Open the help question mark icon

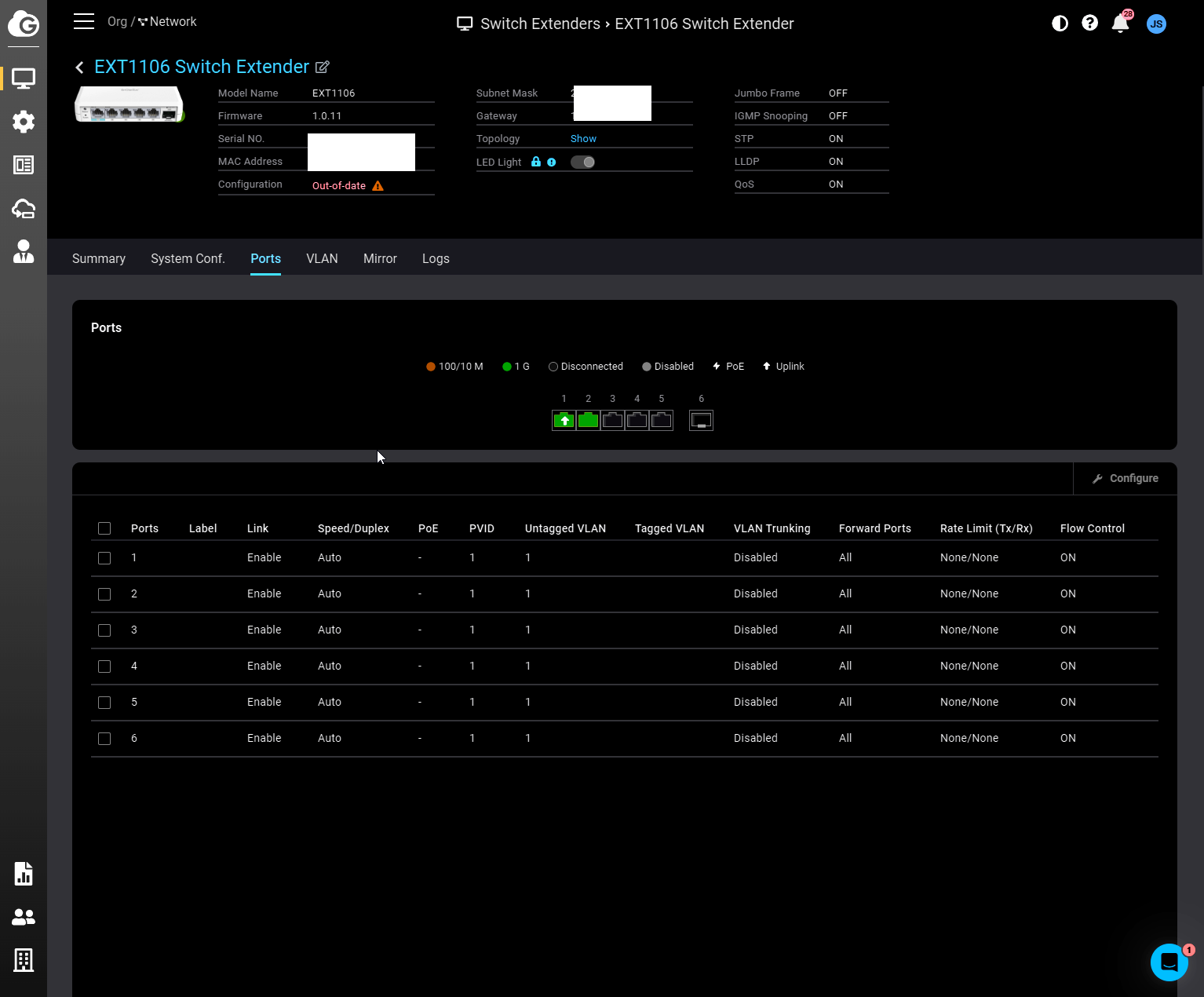(x=1089, y=24)
